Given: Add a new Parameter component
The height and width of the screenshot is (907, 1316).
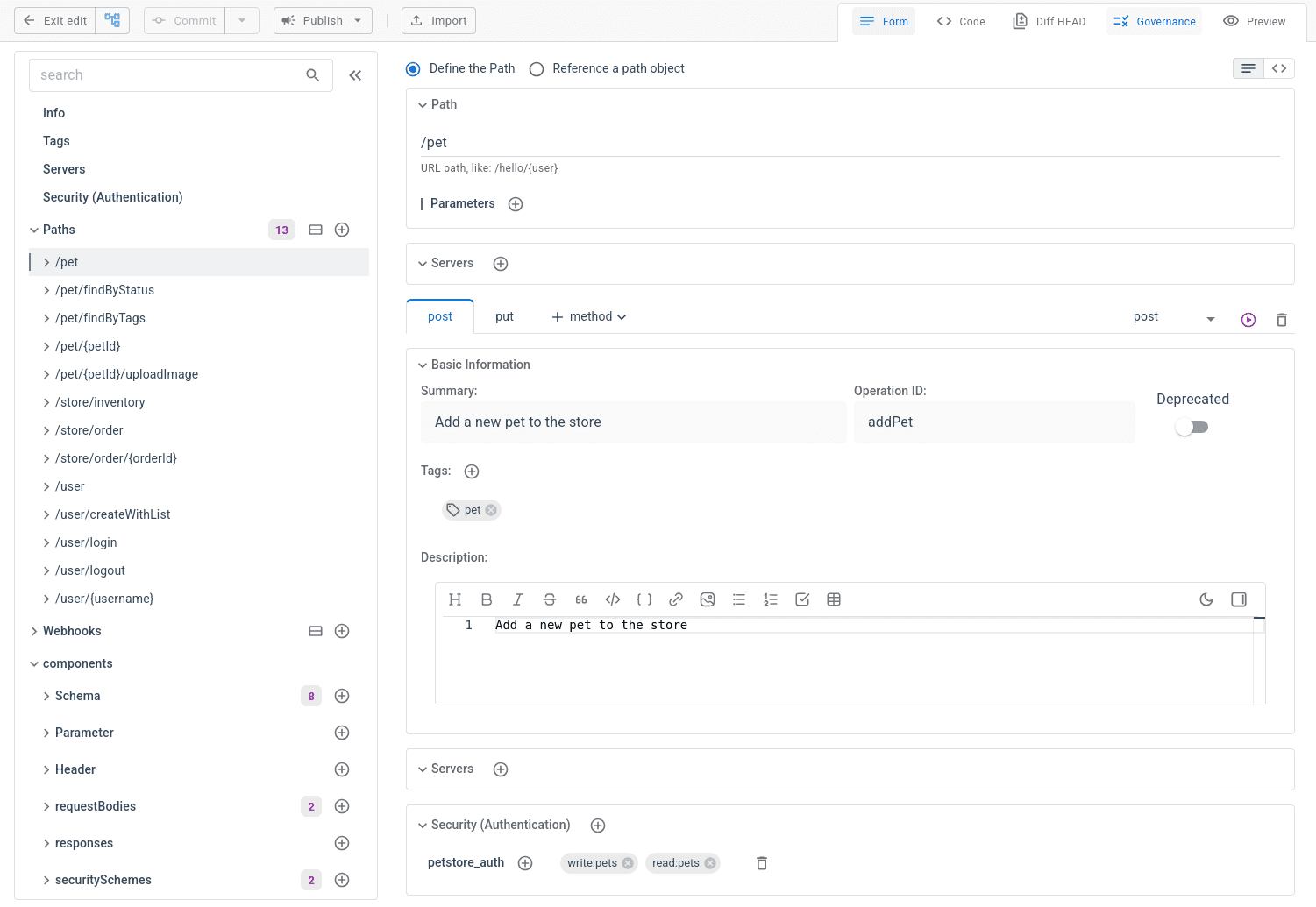Looking at the screenshot, I should point(342,733).
